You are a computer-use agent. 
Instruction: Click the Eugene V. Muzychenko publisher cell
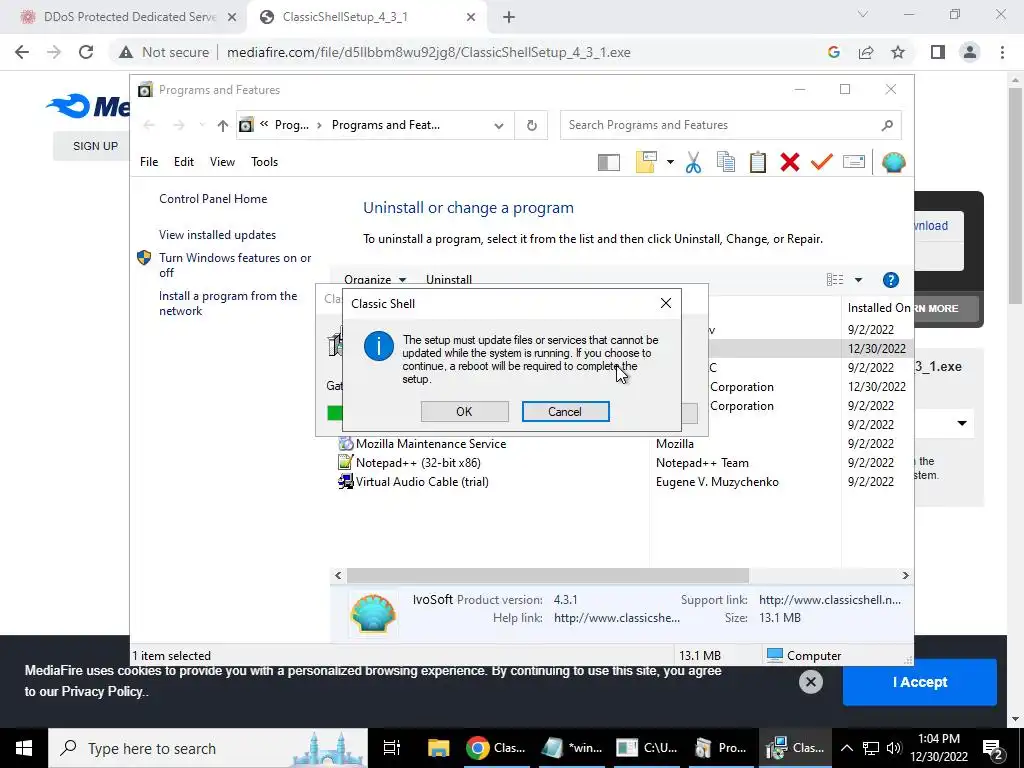(x=717, y=482)
